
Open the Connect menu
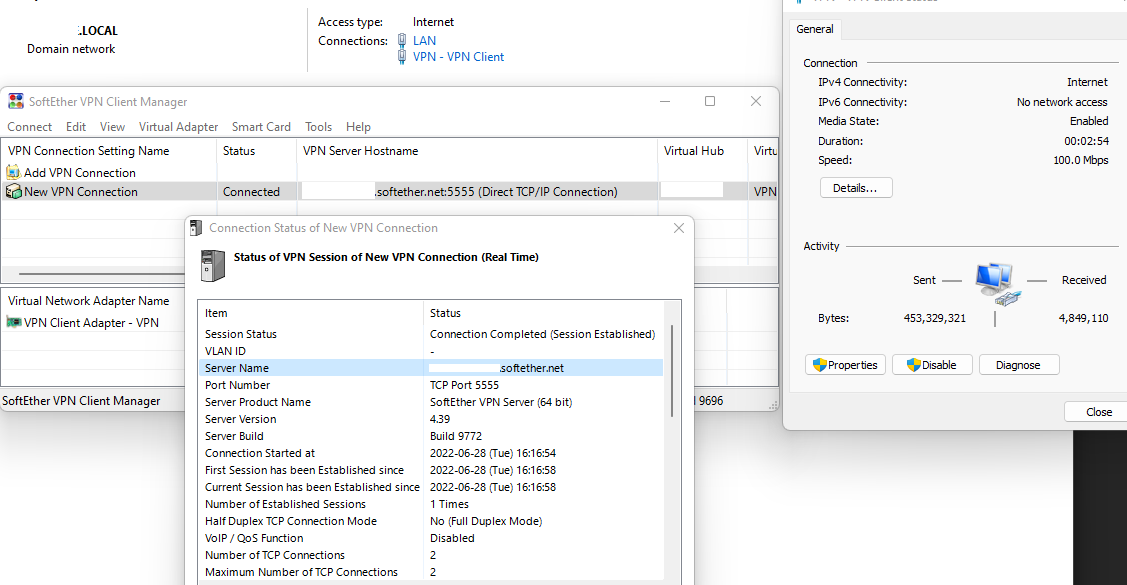click(29, 126)
